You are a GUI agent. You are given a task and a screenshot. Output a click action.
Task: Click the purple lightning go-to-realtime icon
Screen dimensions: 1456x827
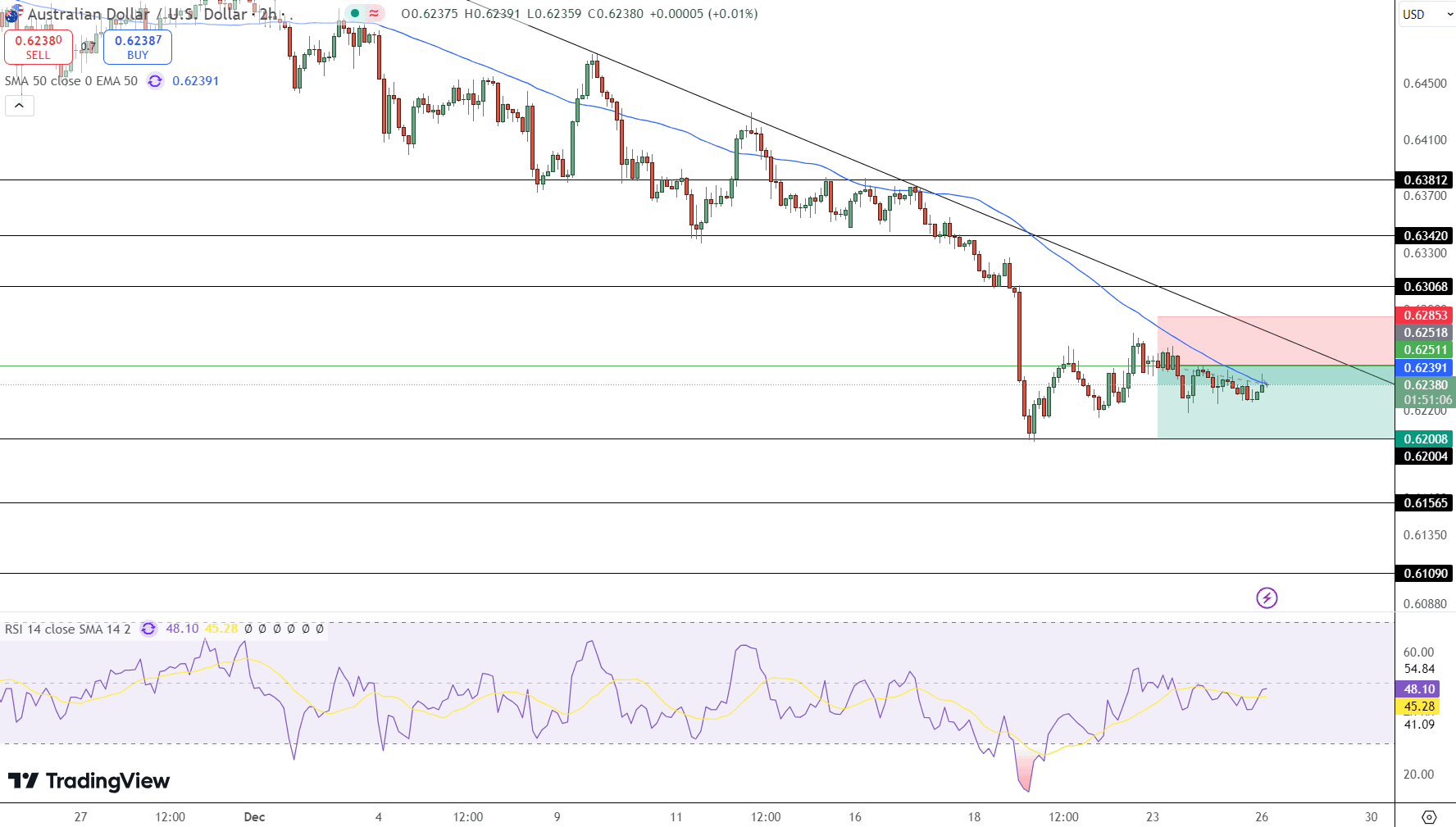pyautogui.click(x=1267, y=598)
